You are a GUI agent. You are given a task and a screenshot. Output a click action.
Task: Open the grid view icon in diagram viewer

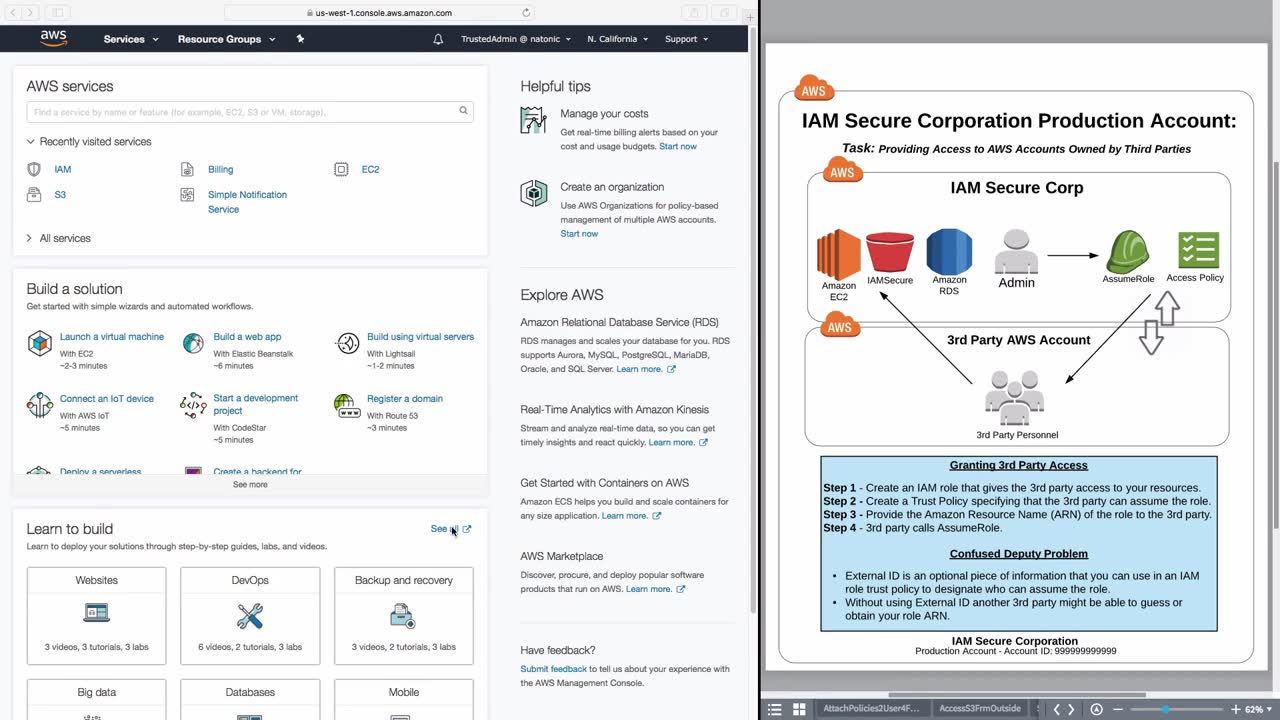coord(799,709)
